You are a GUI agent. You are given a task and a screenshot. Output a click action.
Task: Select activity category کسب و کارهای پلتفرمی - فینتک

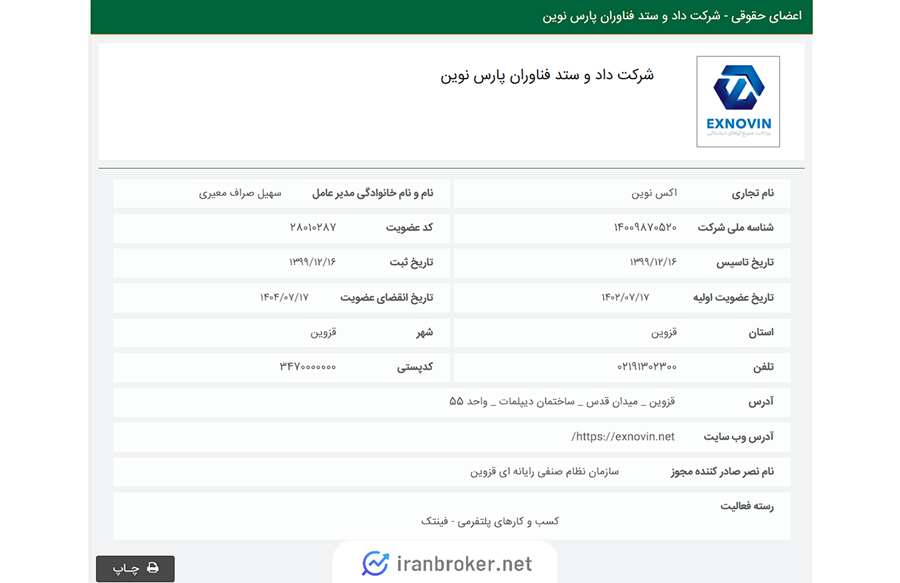tap(490, 521)
